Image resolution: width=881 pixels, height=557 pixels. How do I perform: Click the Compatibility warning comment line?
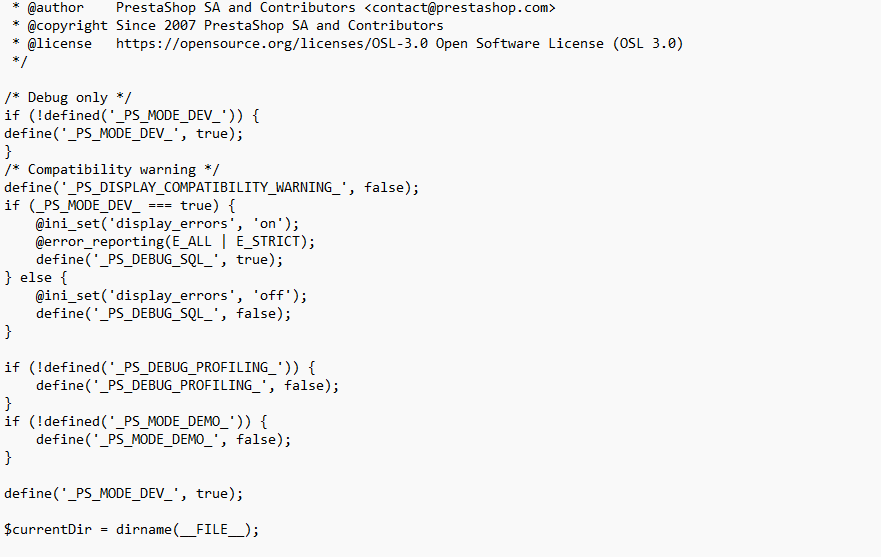pyautogui.click(x=112, y=170)
